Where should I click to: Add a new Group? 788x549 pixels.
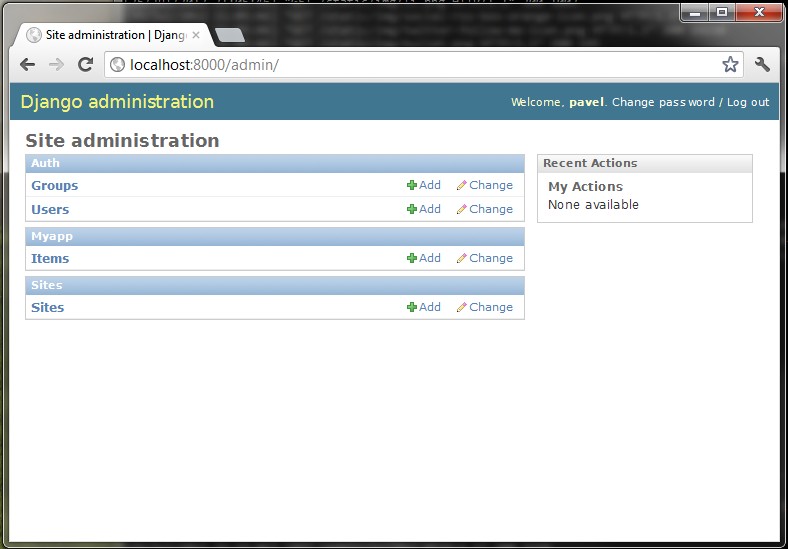pos(424,185)
